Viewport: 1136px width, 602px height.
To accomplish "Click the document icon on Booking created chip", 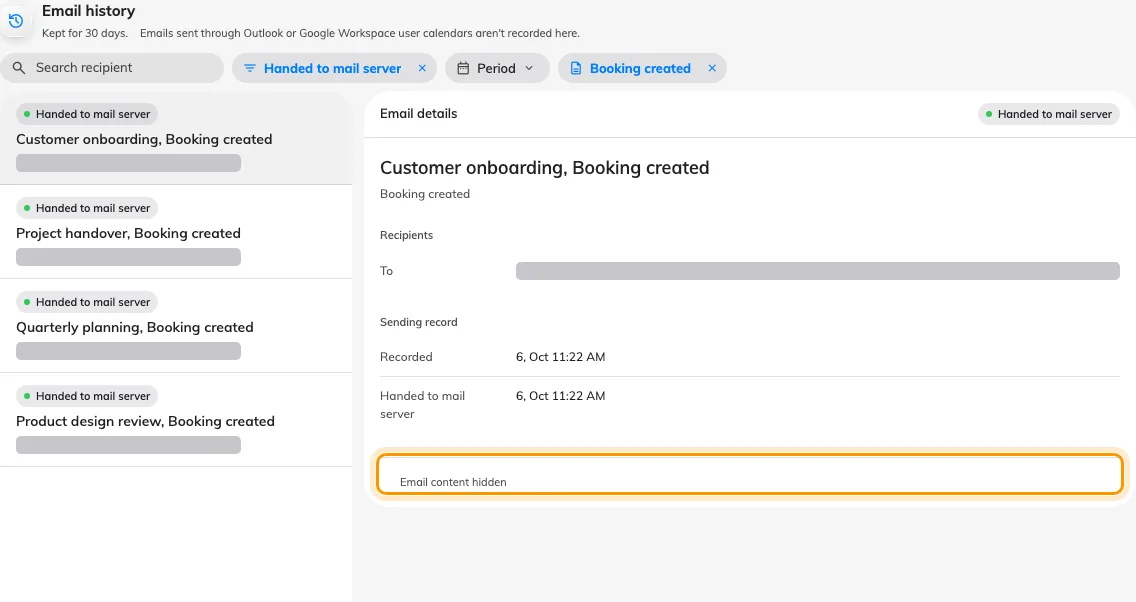I will pos(575,68).
